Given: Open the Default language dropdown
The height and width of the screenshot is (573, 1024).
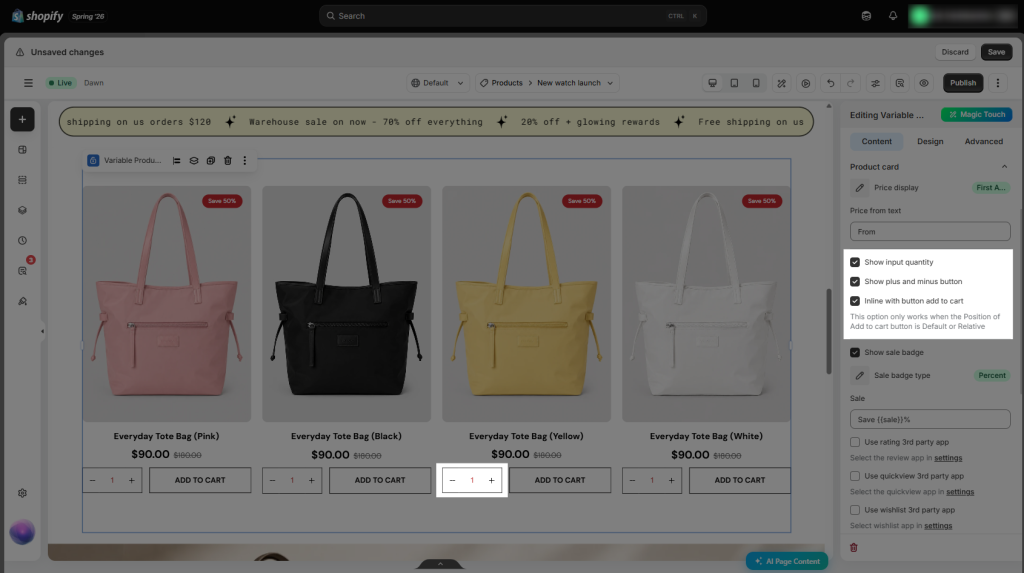Looking at the screenshot, I should [437, 83].
